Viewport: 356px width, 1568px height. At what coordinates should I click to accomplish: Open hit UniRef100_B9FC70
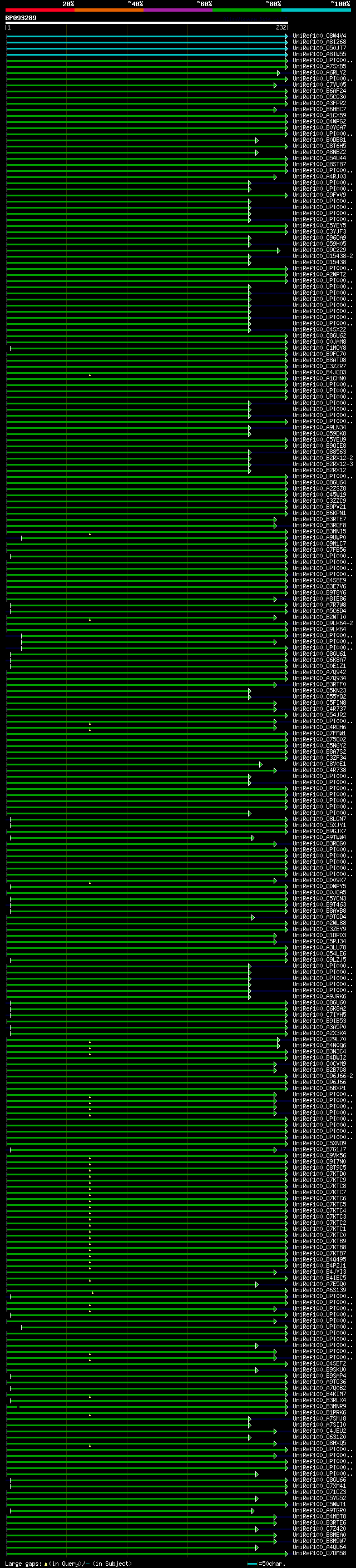tap(319, 354)
